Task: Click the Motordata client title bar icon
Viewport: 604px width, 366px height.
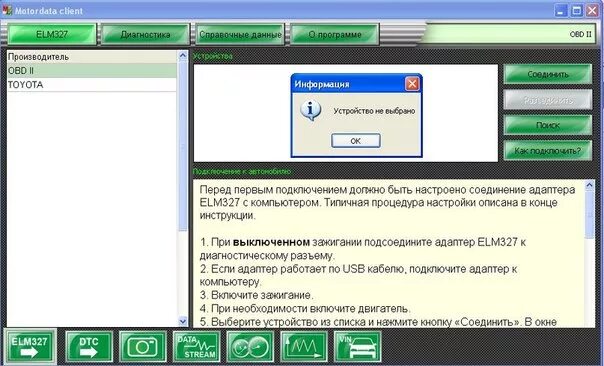Action: [7, 10]
